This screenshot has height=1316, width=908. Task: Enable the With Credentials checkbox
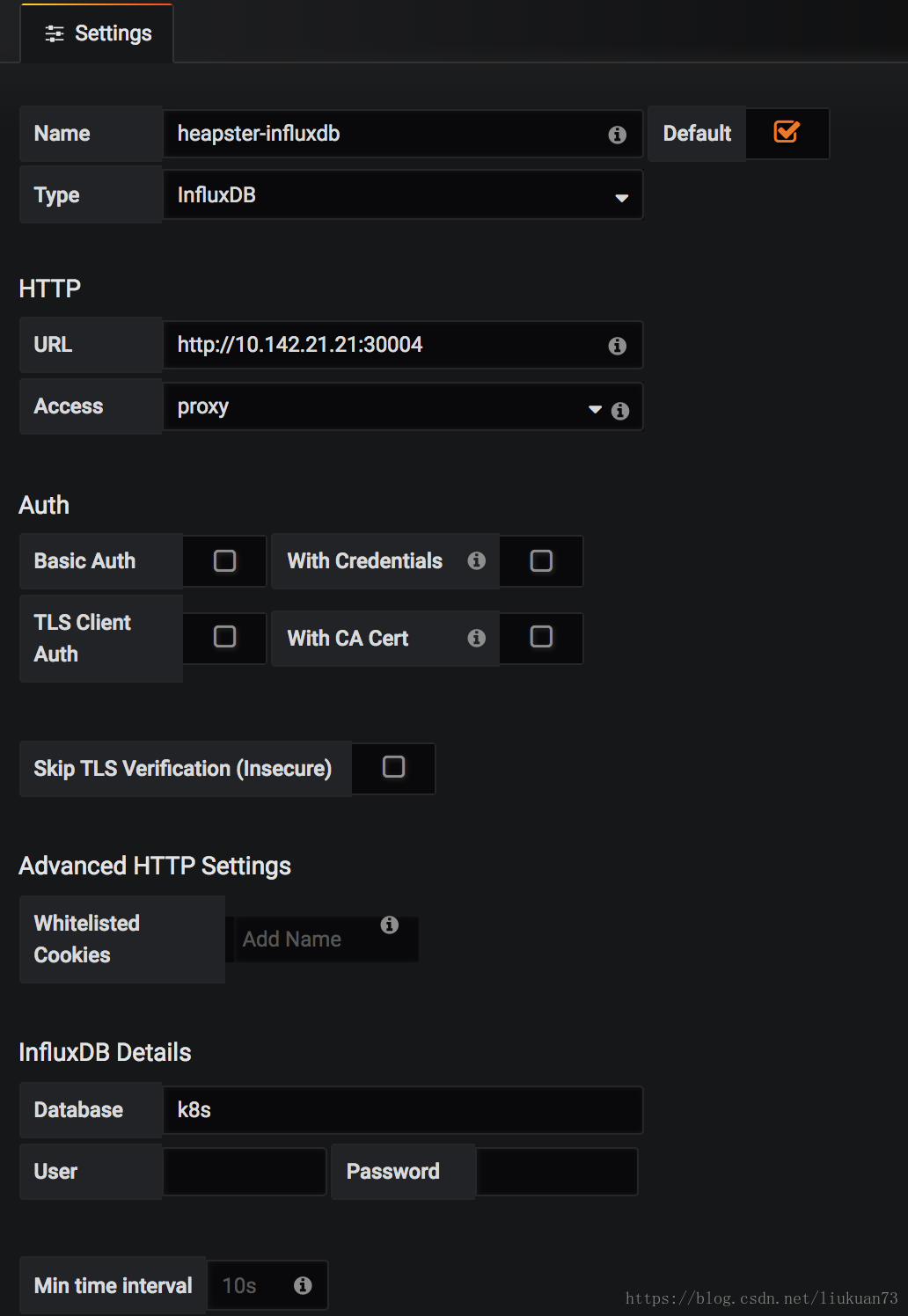[542, 560]
